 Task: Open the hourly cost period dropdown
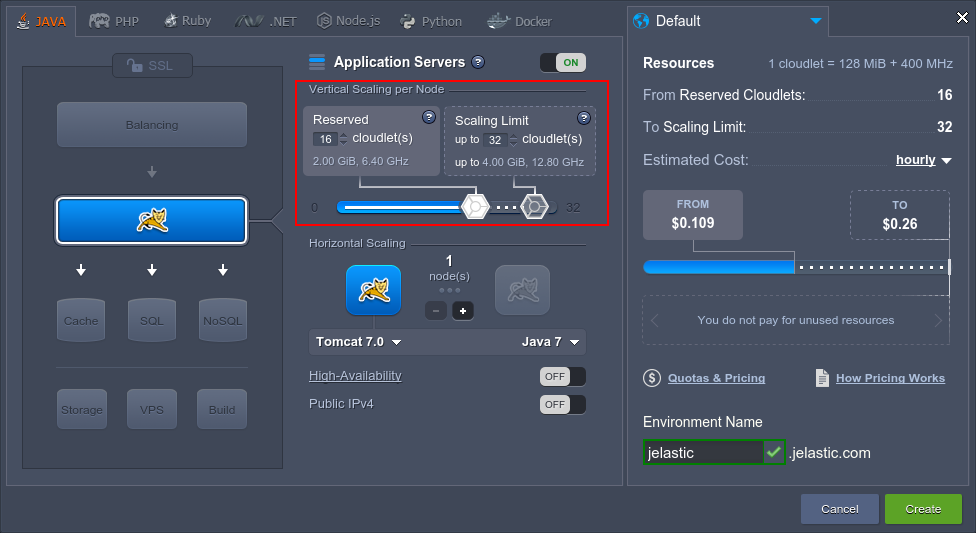click(x=924, y=160)
